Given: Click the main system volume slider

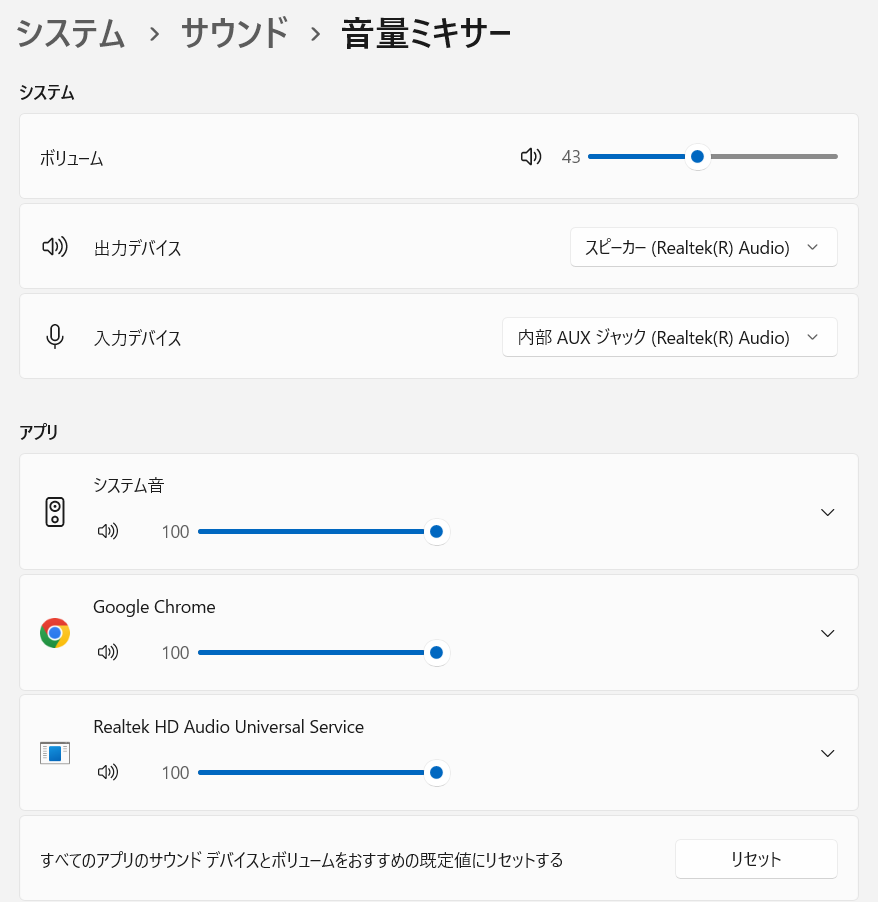Looking at the screenshot, I should click(x=697, y=156).
